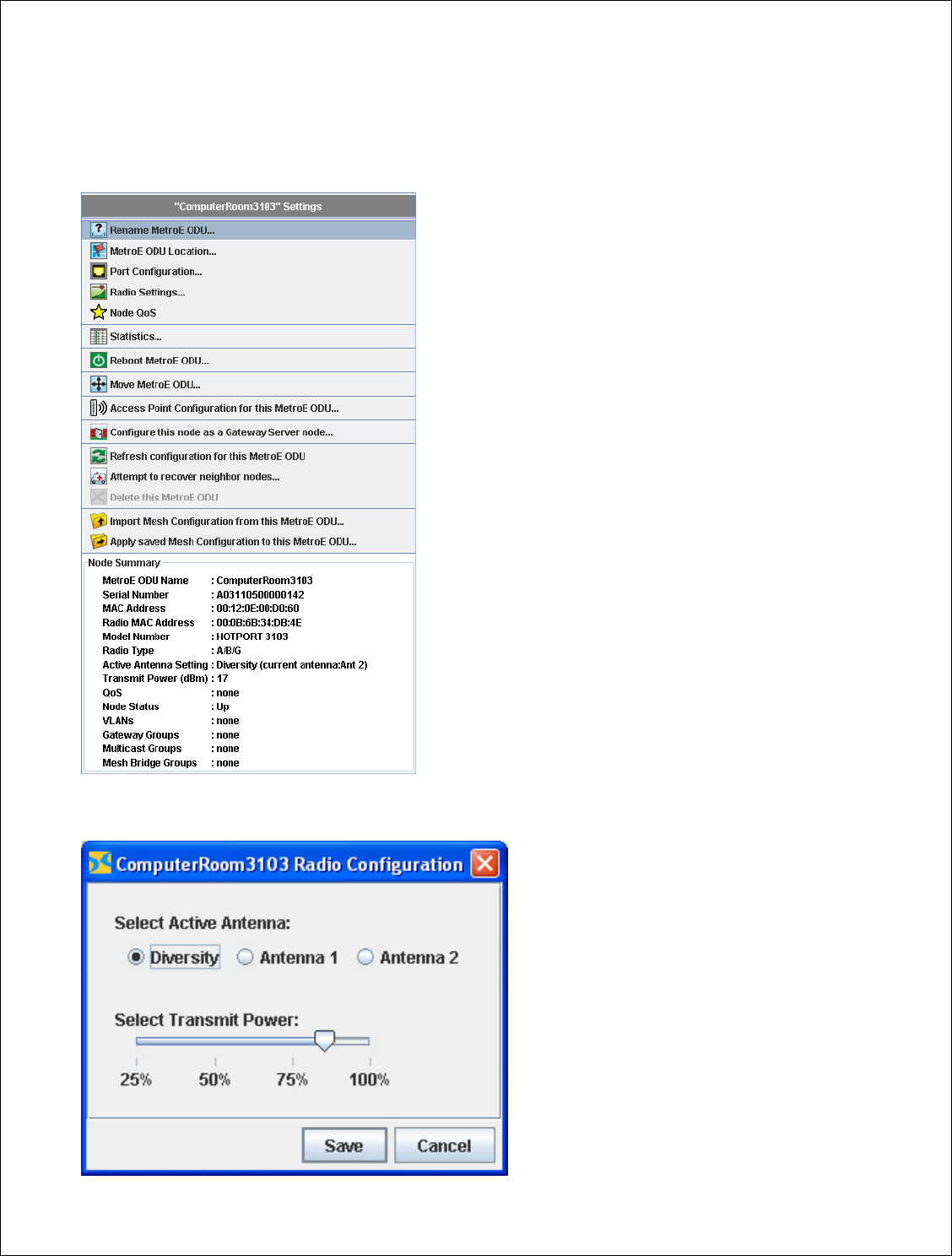Open Rename MetroE ODU menu entry
The image size is (952, 1256).
pyautogui.click(x=248, y=230)
